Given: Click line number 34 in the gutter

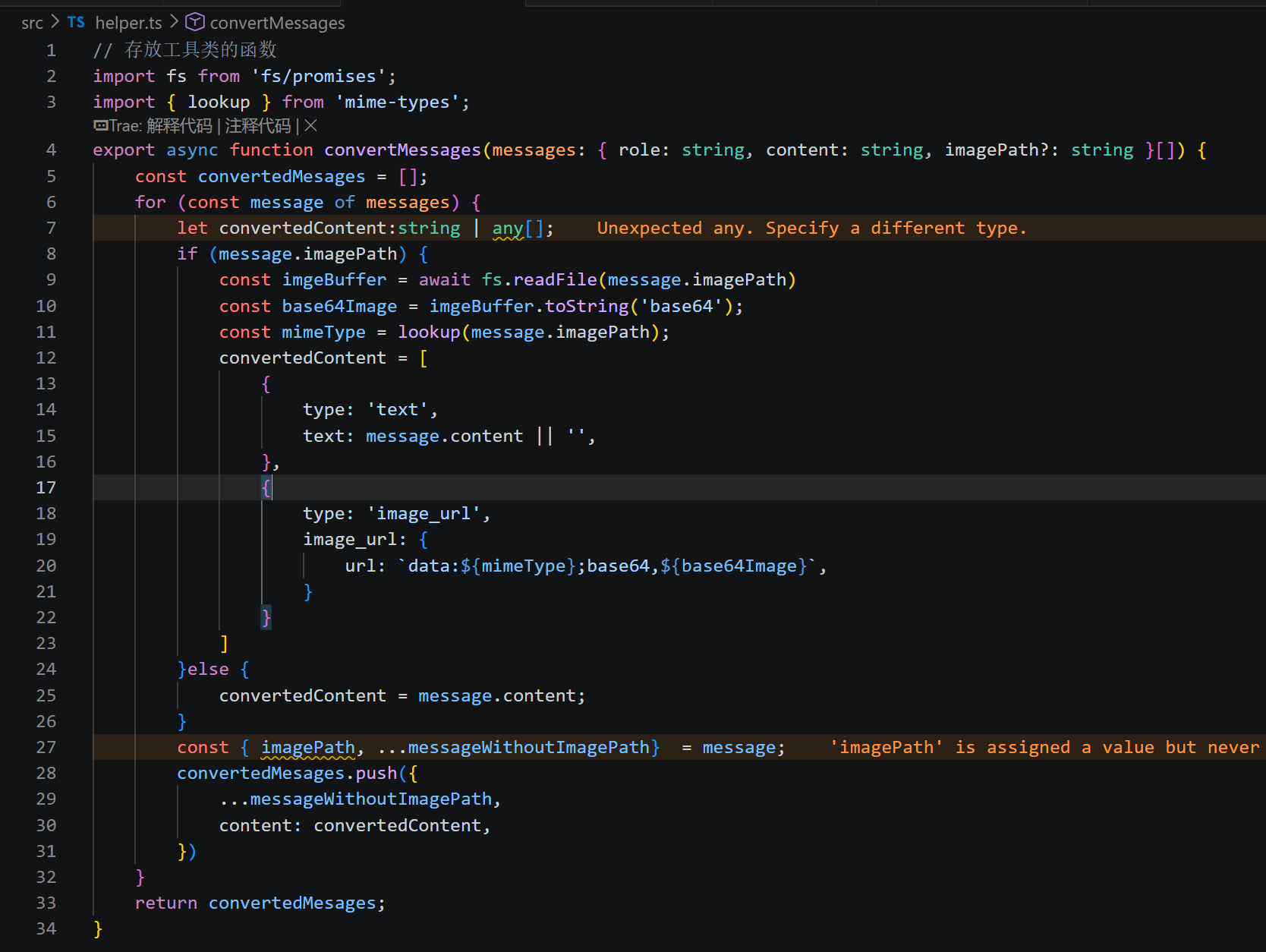Looking at the screenshot, I should 46,928.
